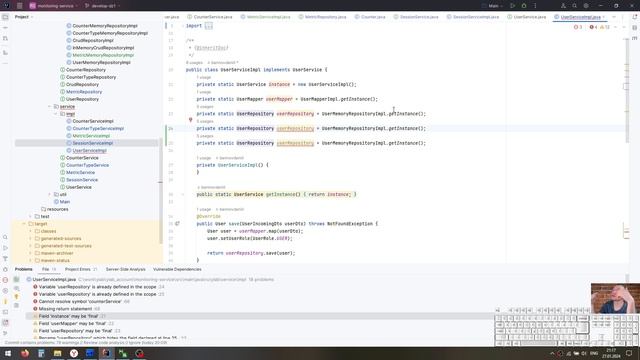This screenshot has height=360, width=640.
Task: Select the resources folder
Action: 55,209
